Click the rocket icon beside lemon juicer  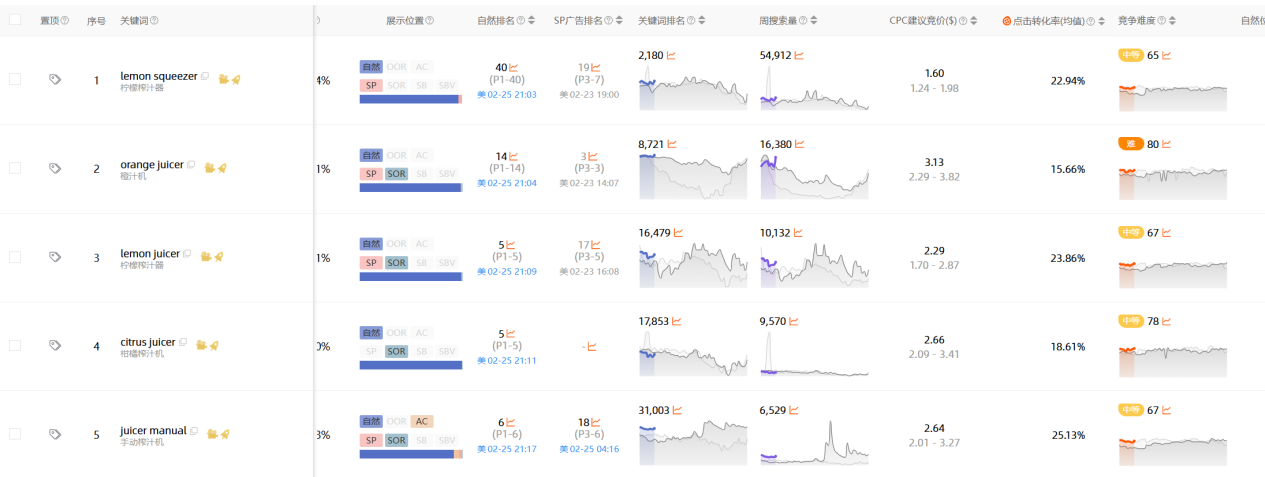[219, 256]
